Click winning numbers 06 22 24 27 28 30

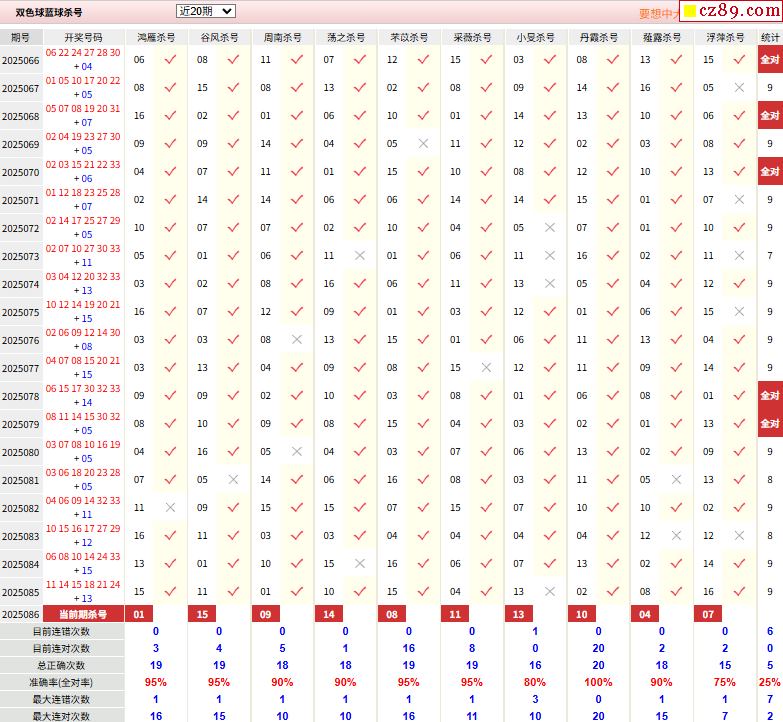pos(83,53)
